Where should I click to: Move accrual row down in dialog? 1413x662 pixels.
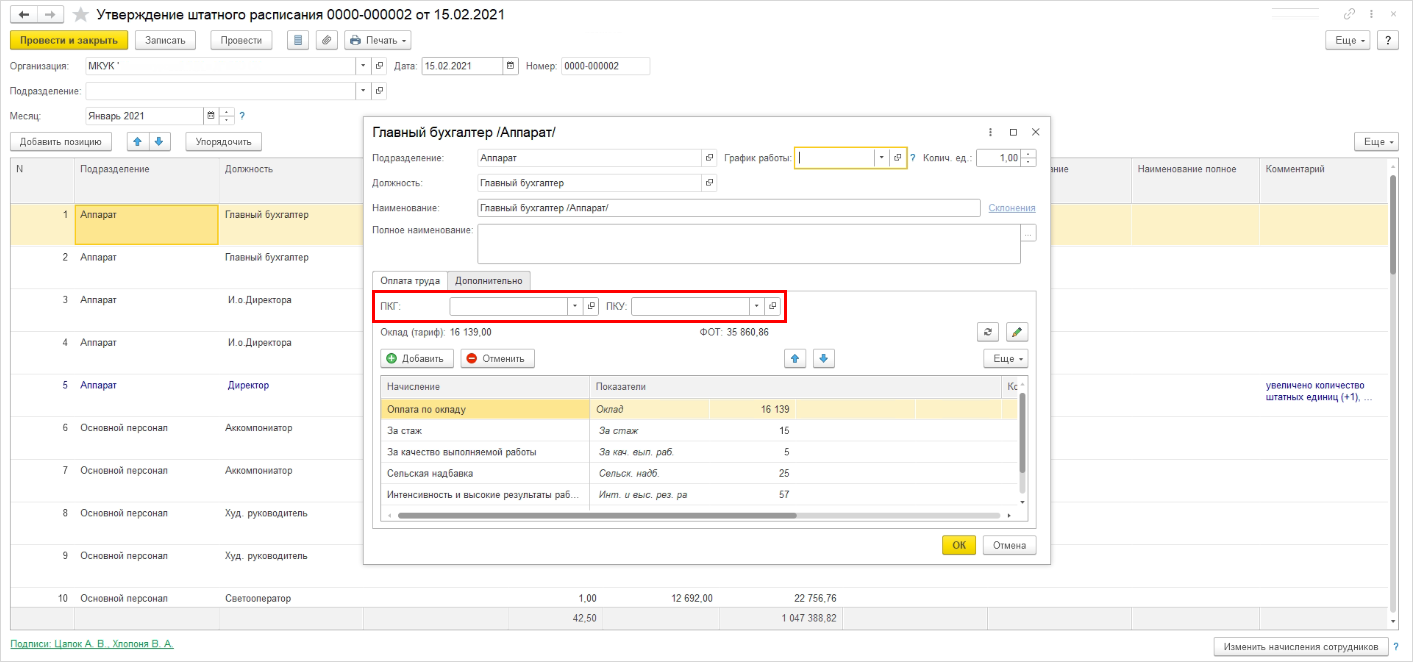(823, 358)
